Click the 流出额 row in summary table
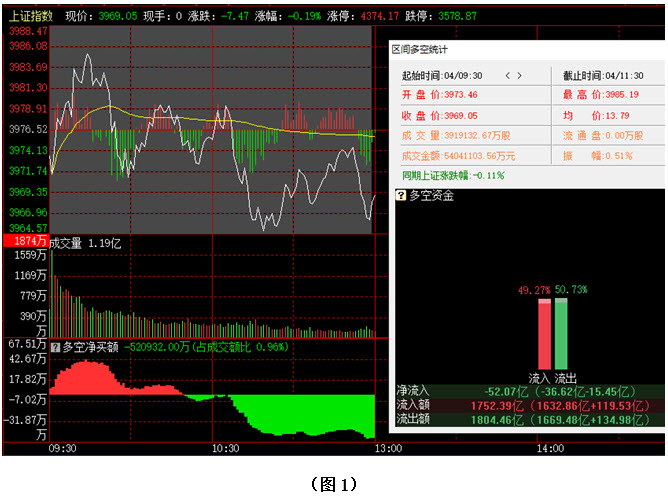 coord(528,419)
